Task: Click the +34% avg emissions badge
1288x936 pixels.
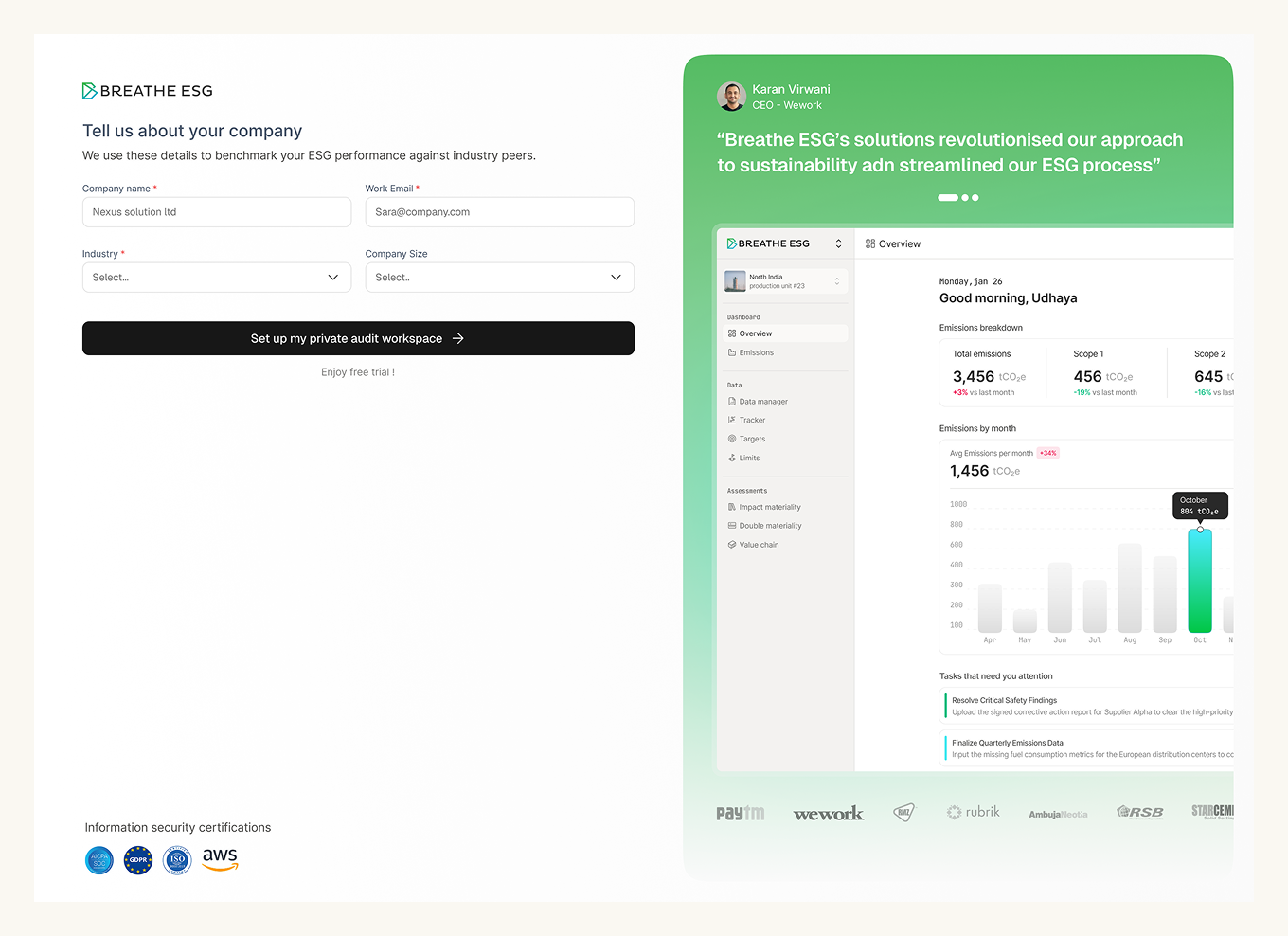Action: point(1048,453)
